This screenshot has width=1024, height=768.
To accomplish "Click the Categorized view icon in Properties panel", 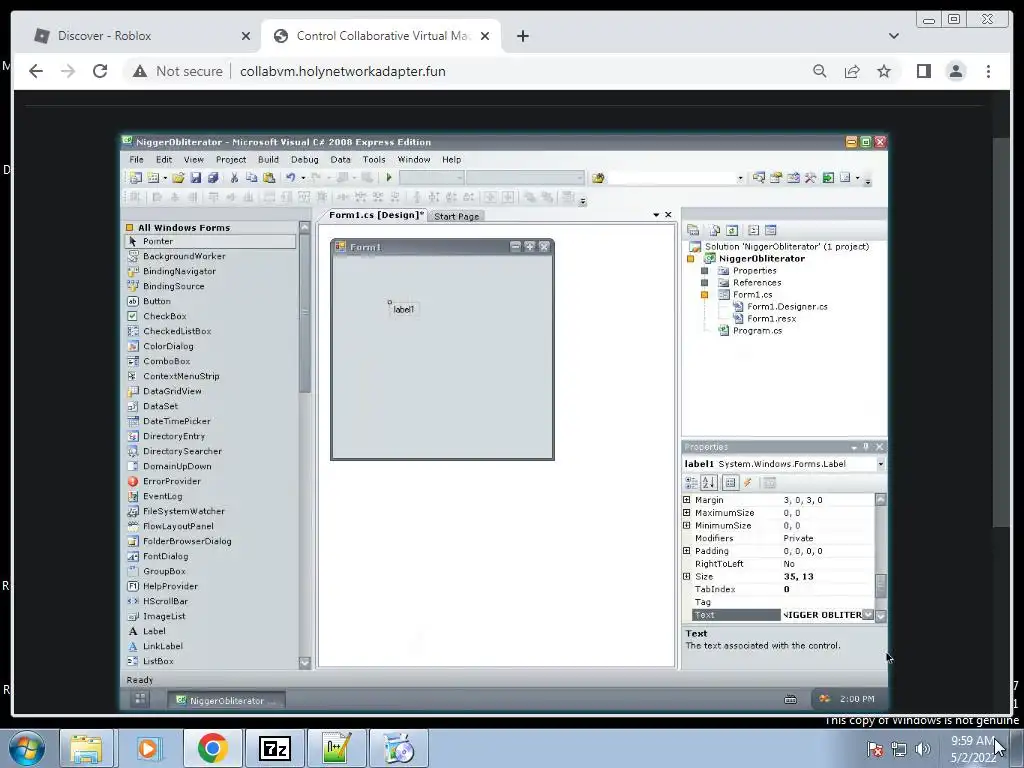I will pyautogui.click(x=691, y=483).
